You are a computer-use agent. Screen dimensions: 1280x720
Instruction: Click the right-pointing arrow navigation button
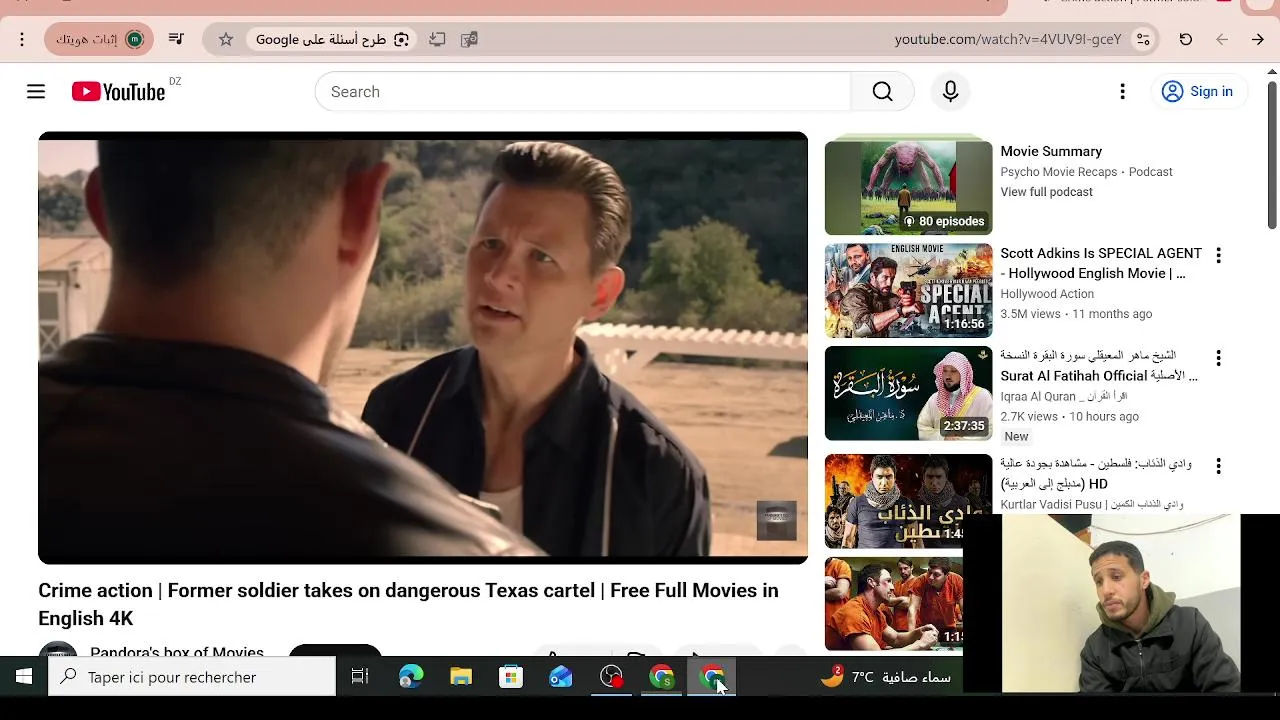point(1258,39)
